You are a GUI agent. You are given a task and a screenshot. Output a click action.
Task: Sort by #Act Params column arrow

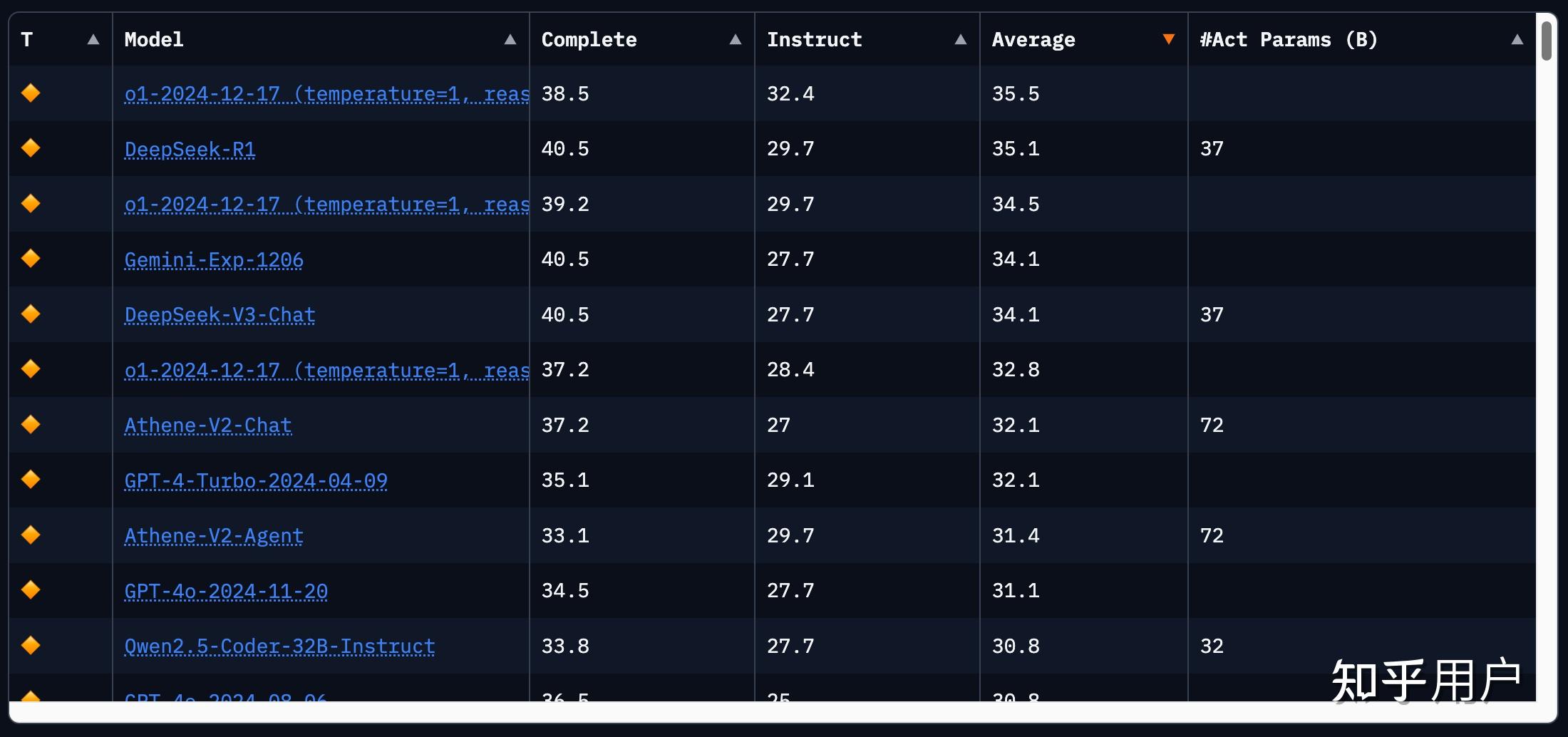click(1517, 40)
